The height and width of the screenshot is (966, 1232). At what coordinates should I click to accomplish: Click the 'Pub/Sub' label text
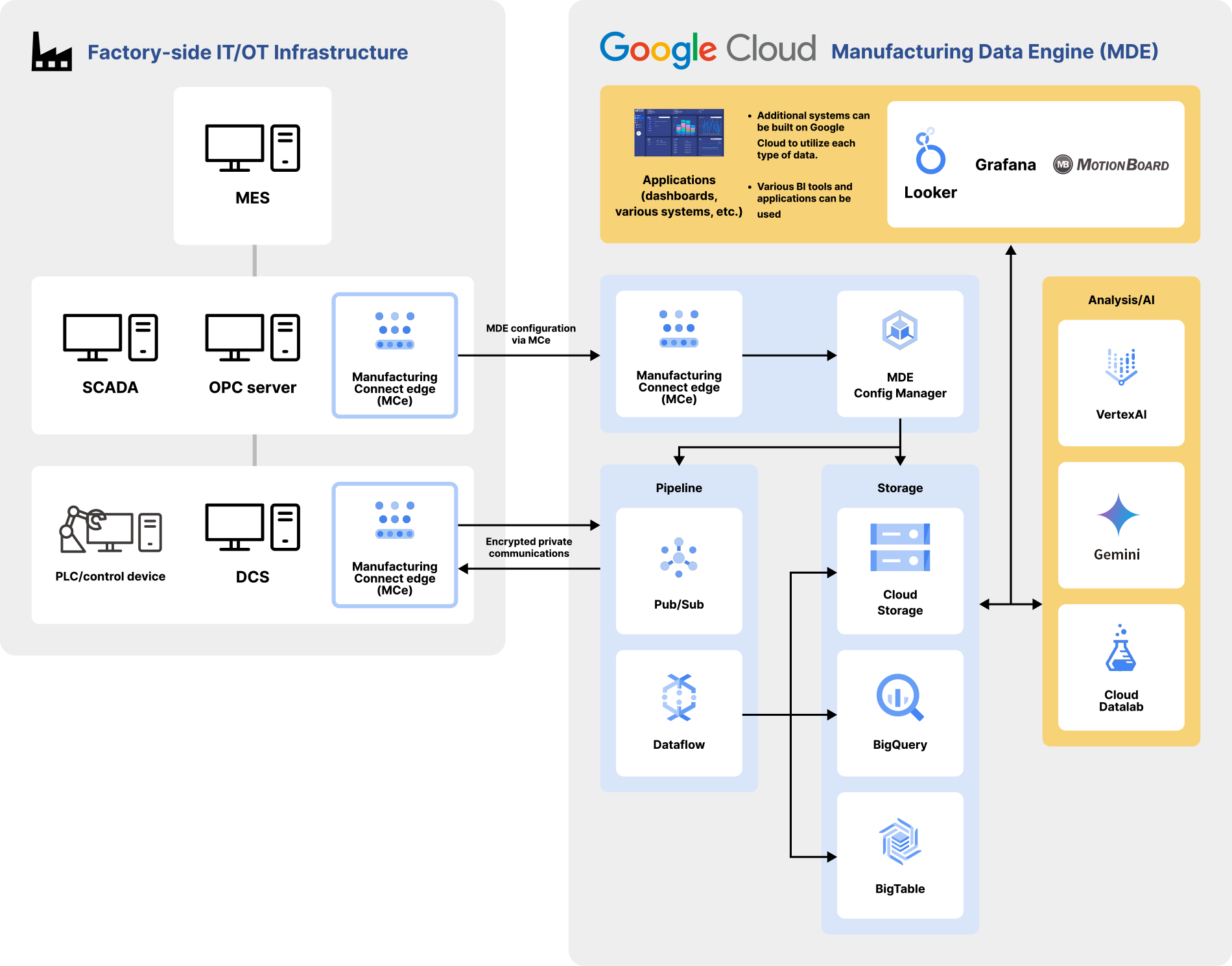click(679, 604)
